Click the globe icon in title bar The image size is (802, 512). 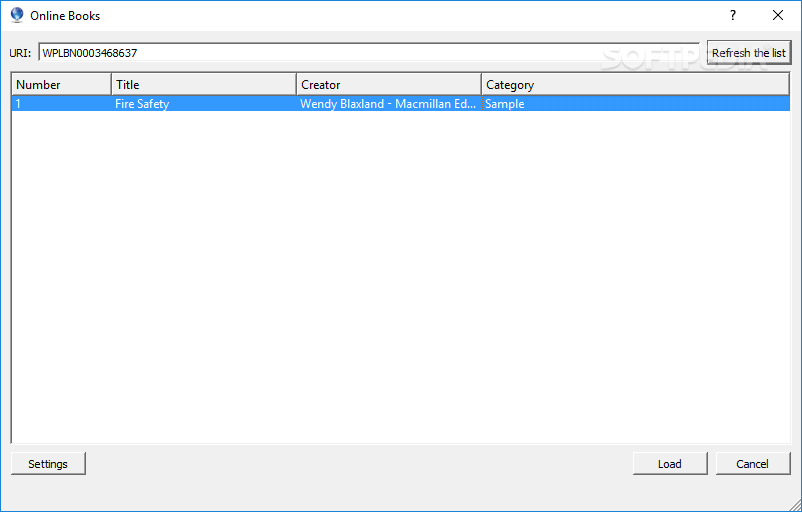tap(17, 15)
